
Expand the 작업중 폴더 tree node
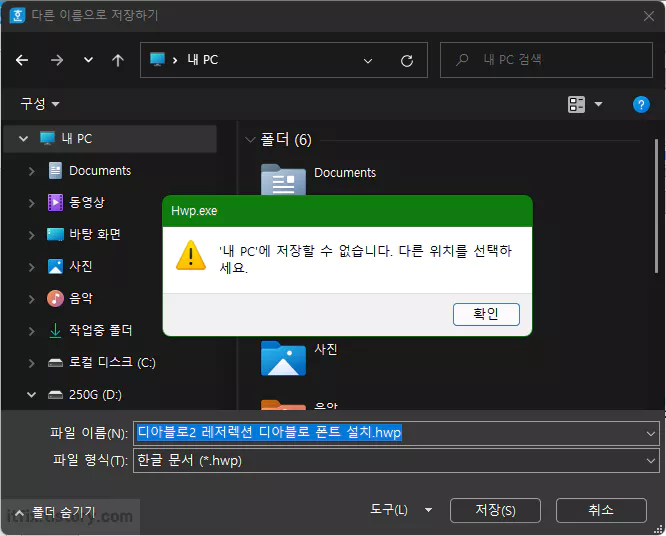pyautogui.click(x=31, y=331)
